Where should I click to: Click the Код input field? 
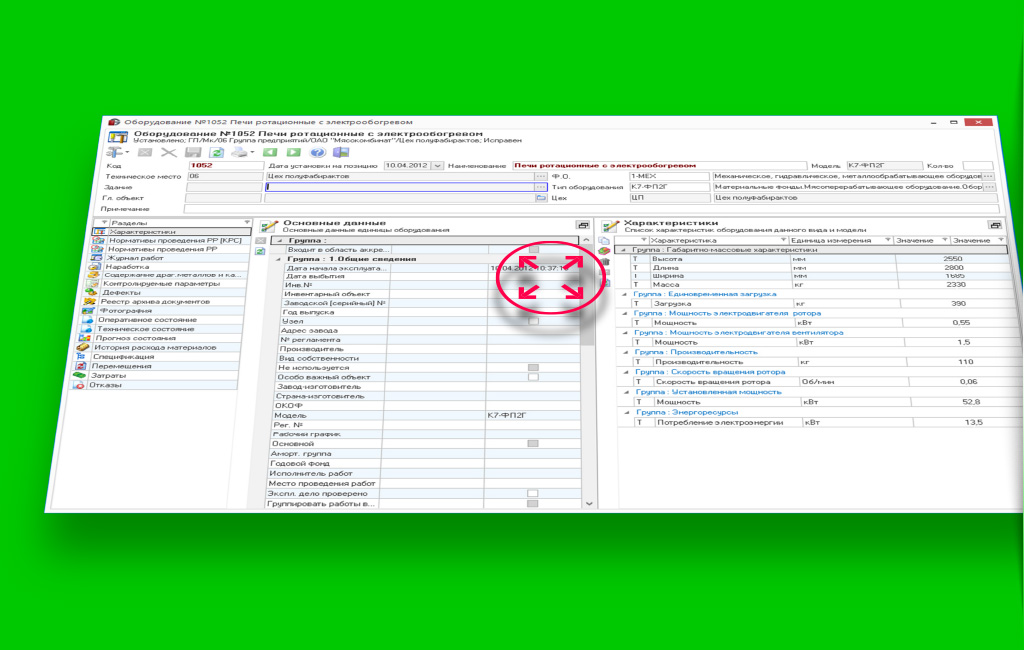pyautogui.click(x=226, y=166)
